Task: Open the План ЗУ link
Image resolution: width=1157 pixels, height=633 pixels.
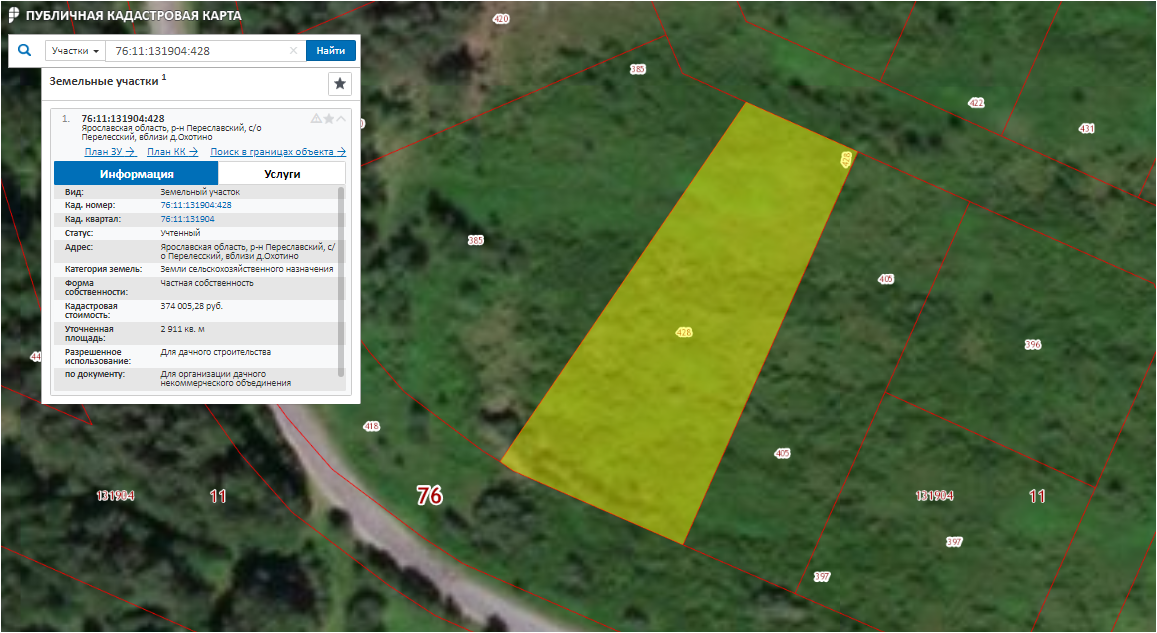Action: (110, 152)
